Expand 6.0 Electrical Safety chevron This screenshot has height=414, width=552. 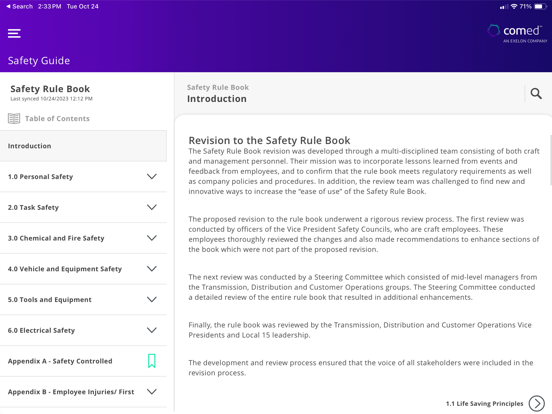pos(152,330)
